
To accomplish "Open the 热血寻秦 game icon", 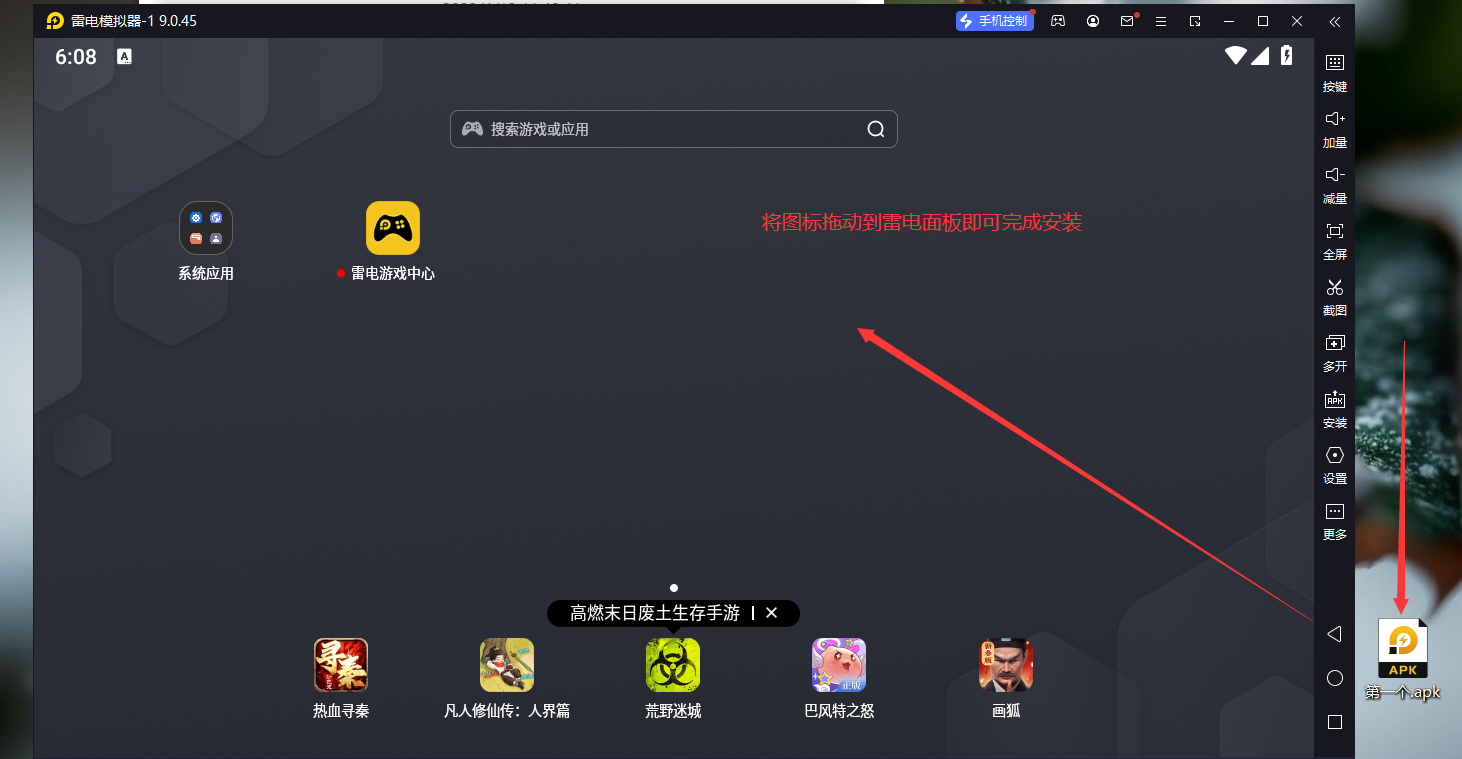I will tap(341, 665).
